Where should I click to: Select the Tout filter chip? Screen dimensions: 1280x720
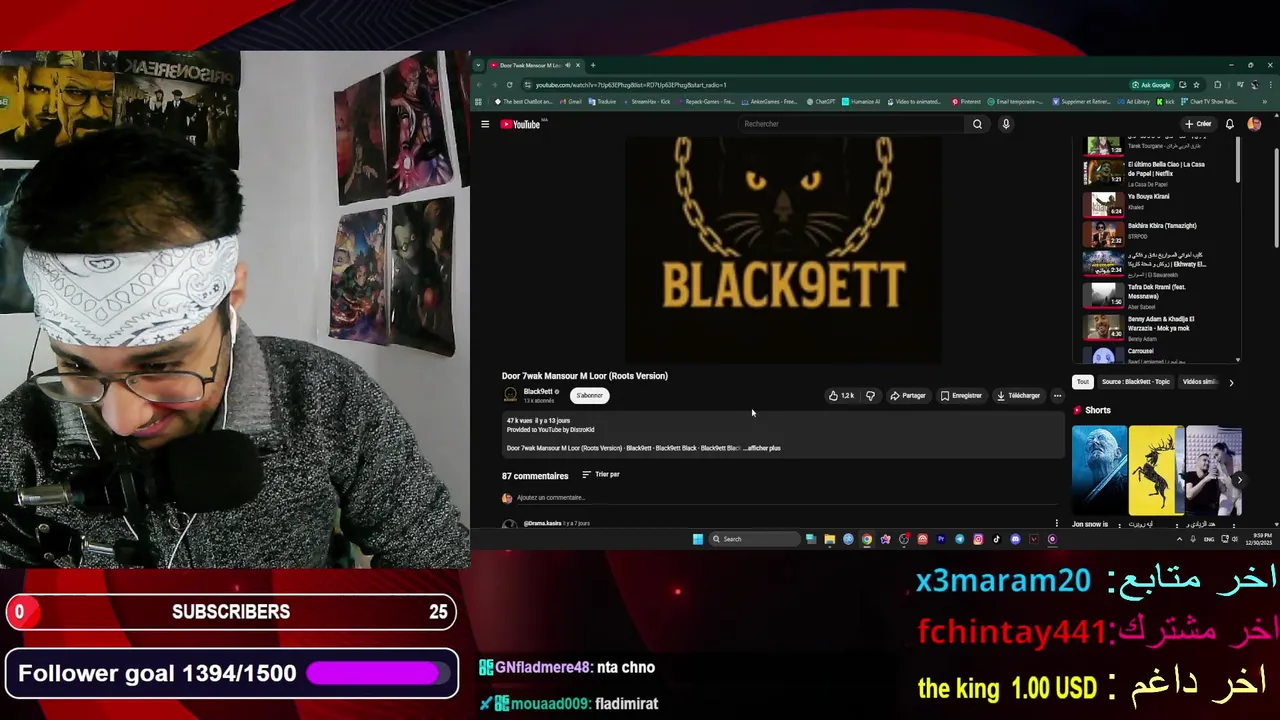(1082, 382)
